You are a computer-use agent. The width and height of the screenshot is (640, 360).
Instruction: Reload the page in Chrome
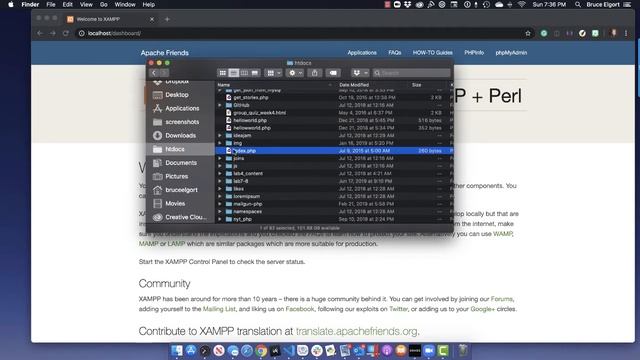(66, 33)
